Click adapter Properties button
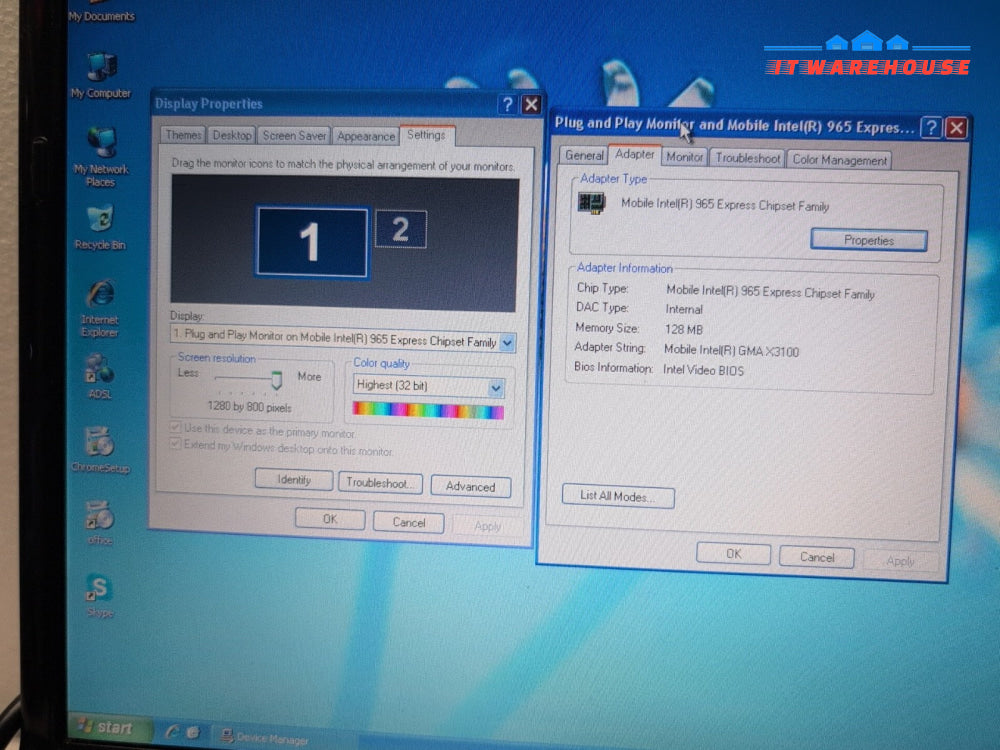Image resolution: width=1000 pixels, height=750 pixels. 869,240
